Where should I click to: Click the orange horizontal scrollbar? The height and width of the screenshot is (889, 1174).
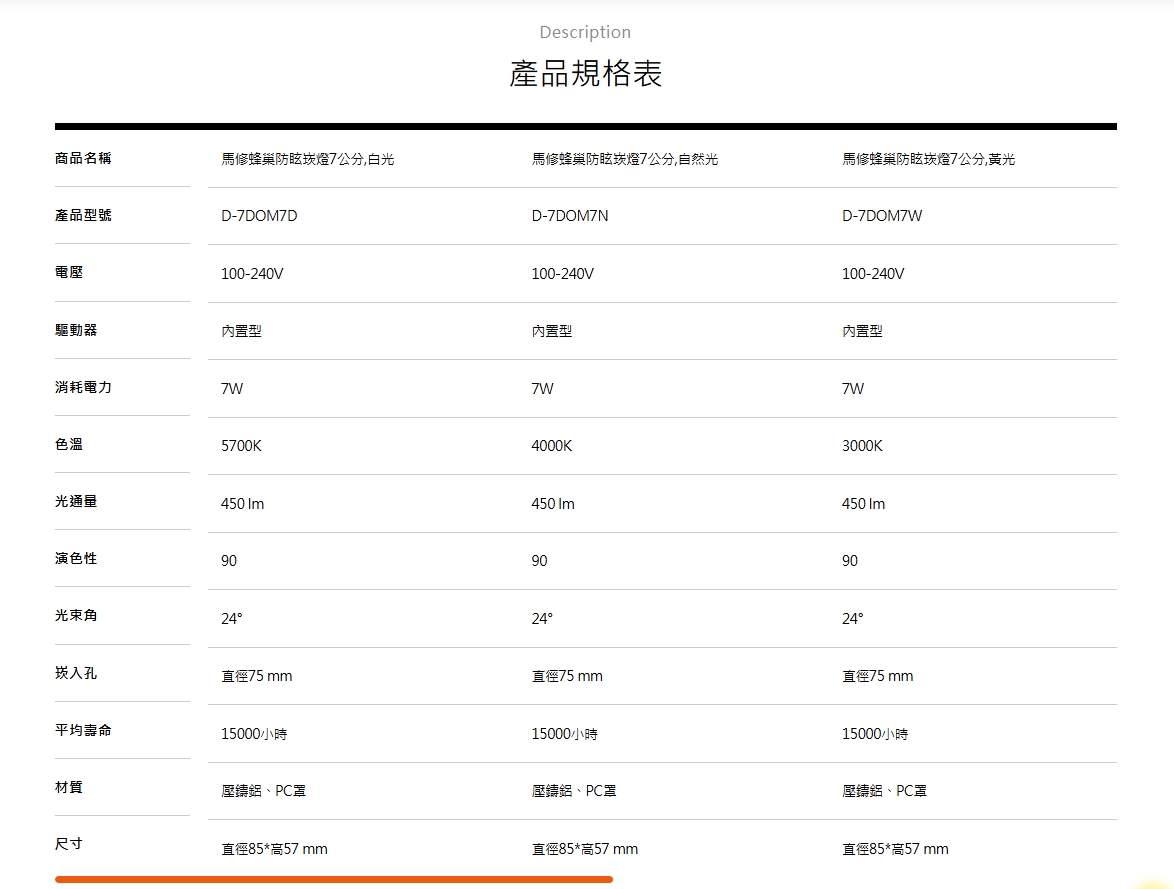334,879
